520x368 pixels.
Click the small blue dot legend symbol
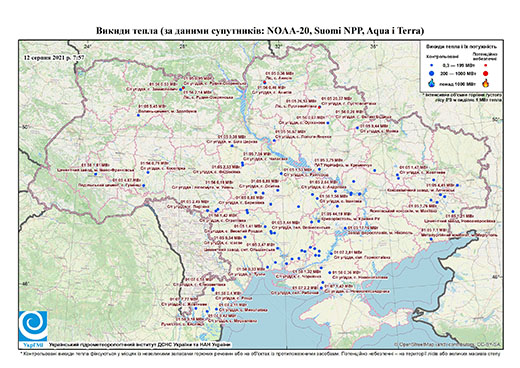tap(432, 66)
